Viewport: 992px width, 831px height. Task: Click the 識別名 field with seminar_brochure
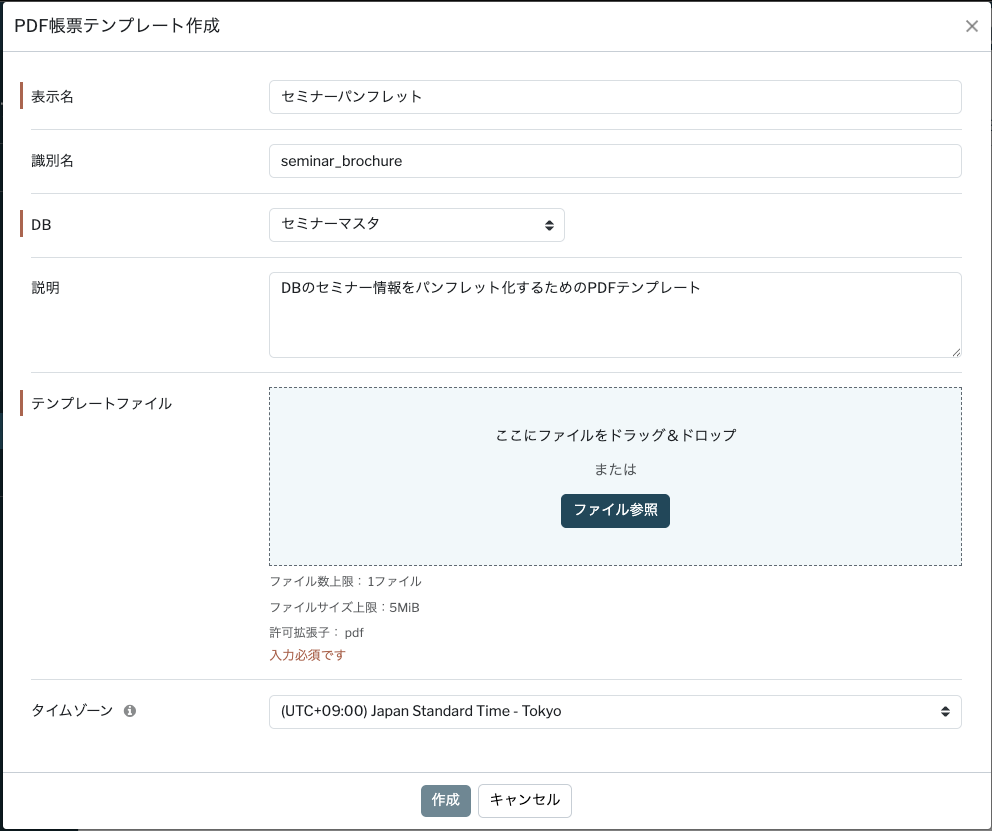pos(614,161)
